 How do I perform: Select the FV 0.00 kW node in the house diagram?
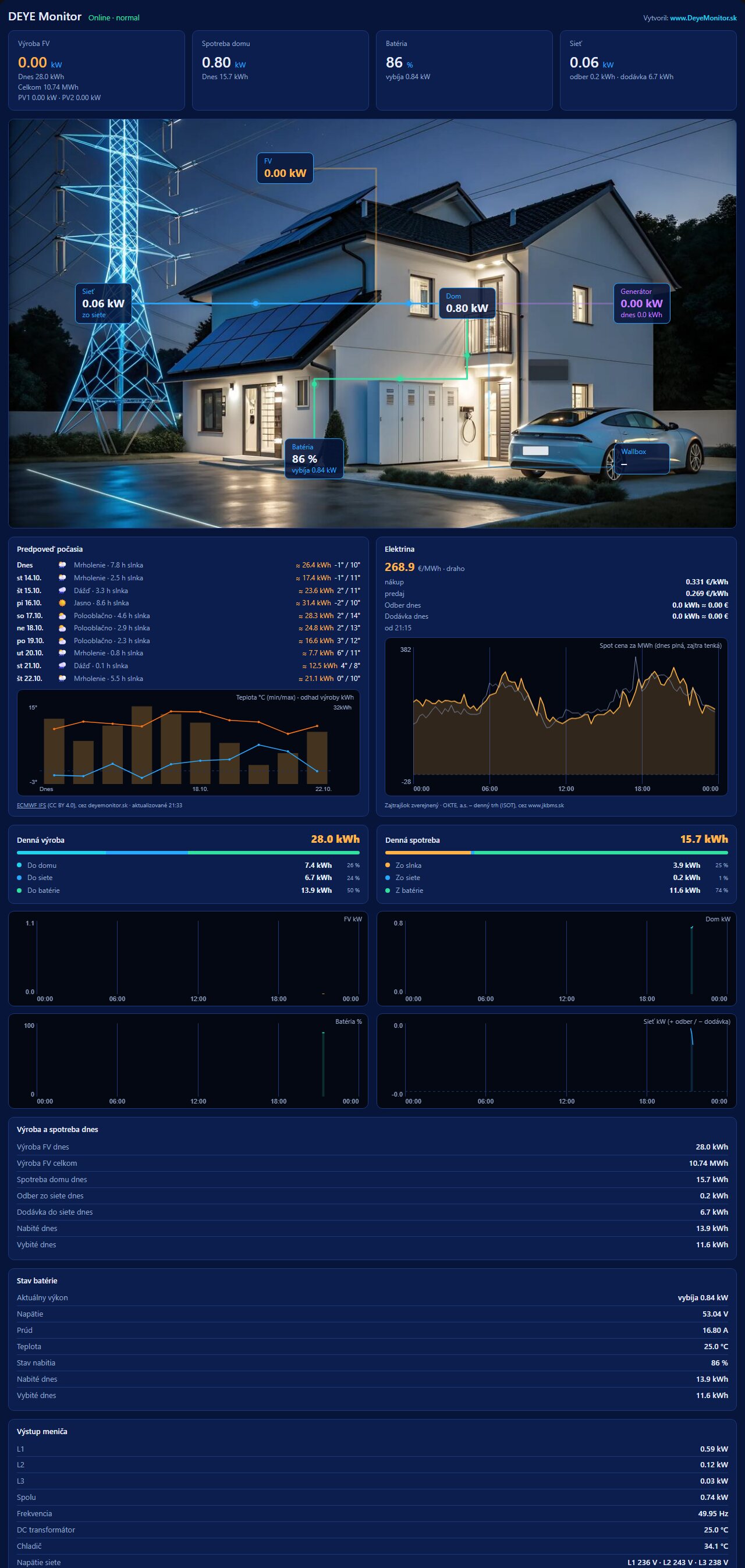coord(285,168)
